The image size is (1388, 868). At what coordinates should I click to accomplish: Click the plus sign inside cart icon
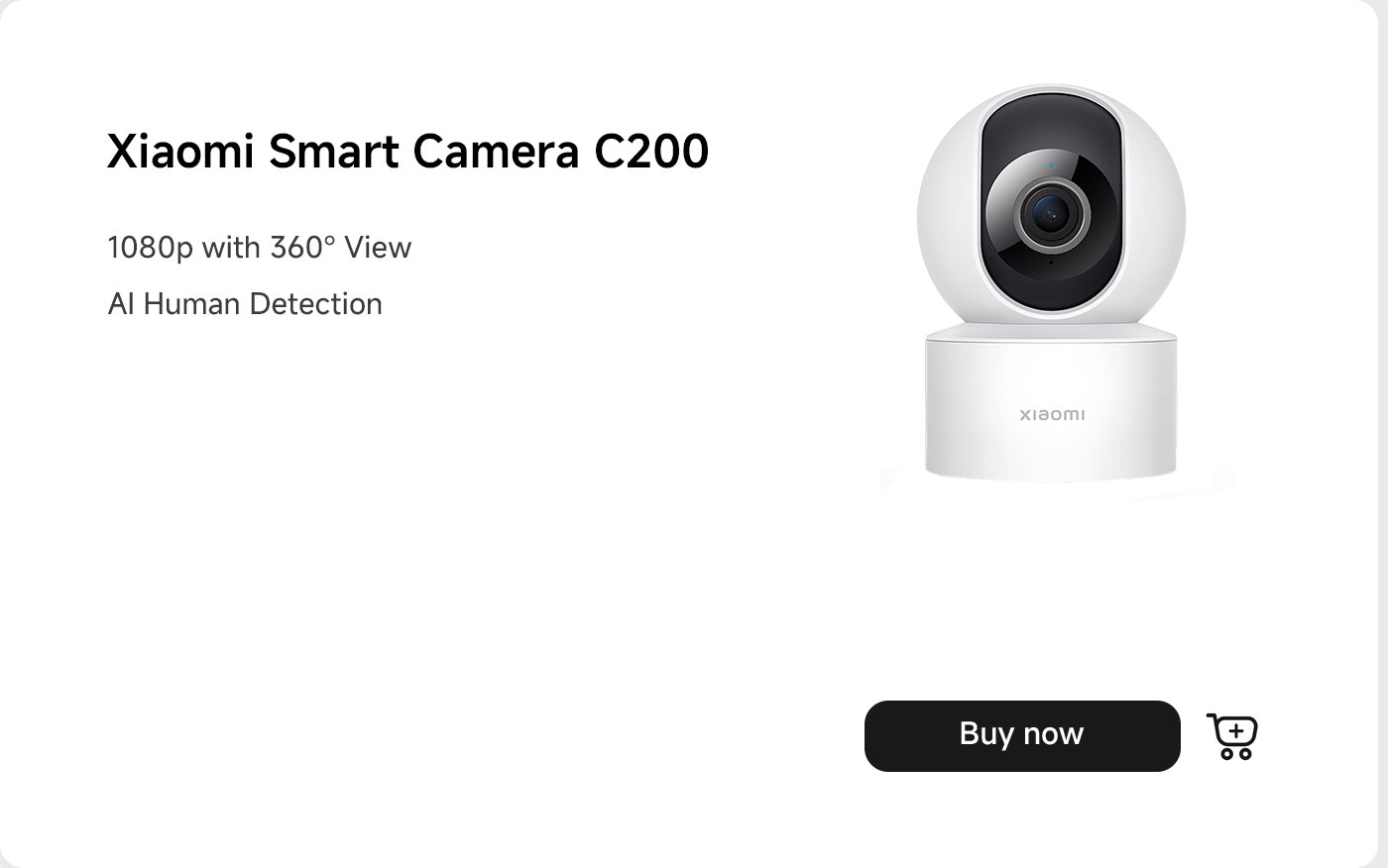(x=1235, y=732)
